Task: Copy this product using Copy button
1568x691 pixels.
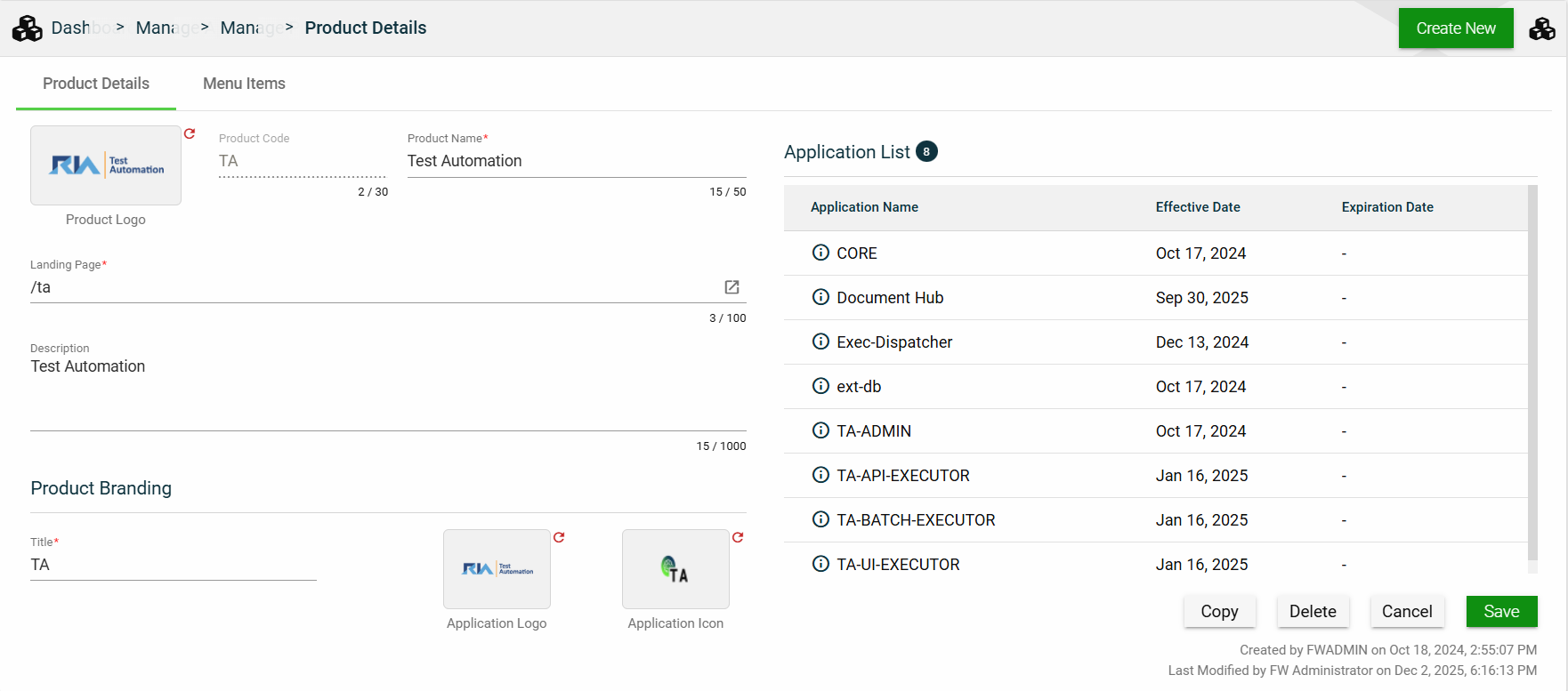Action: click(x=1219, y=611)
